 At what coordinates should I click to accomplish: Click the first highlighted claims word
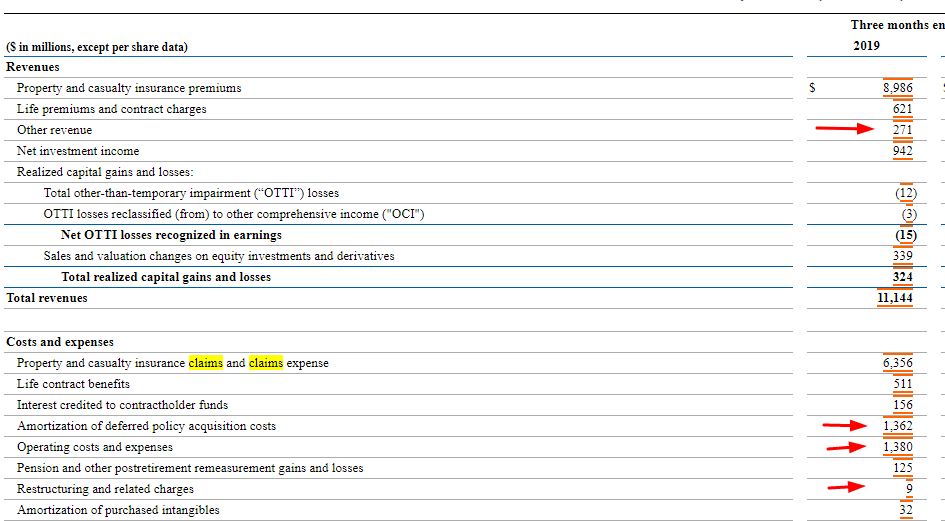point(206,363)
